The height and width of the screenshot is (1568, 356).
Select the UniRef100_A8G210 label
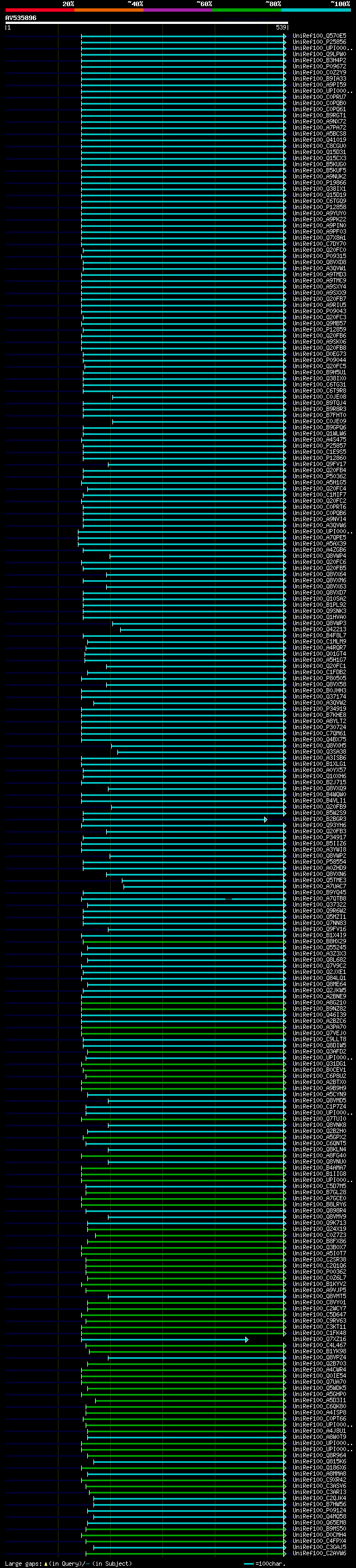319,1002
